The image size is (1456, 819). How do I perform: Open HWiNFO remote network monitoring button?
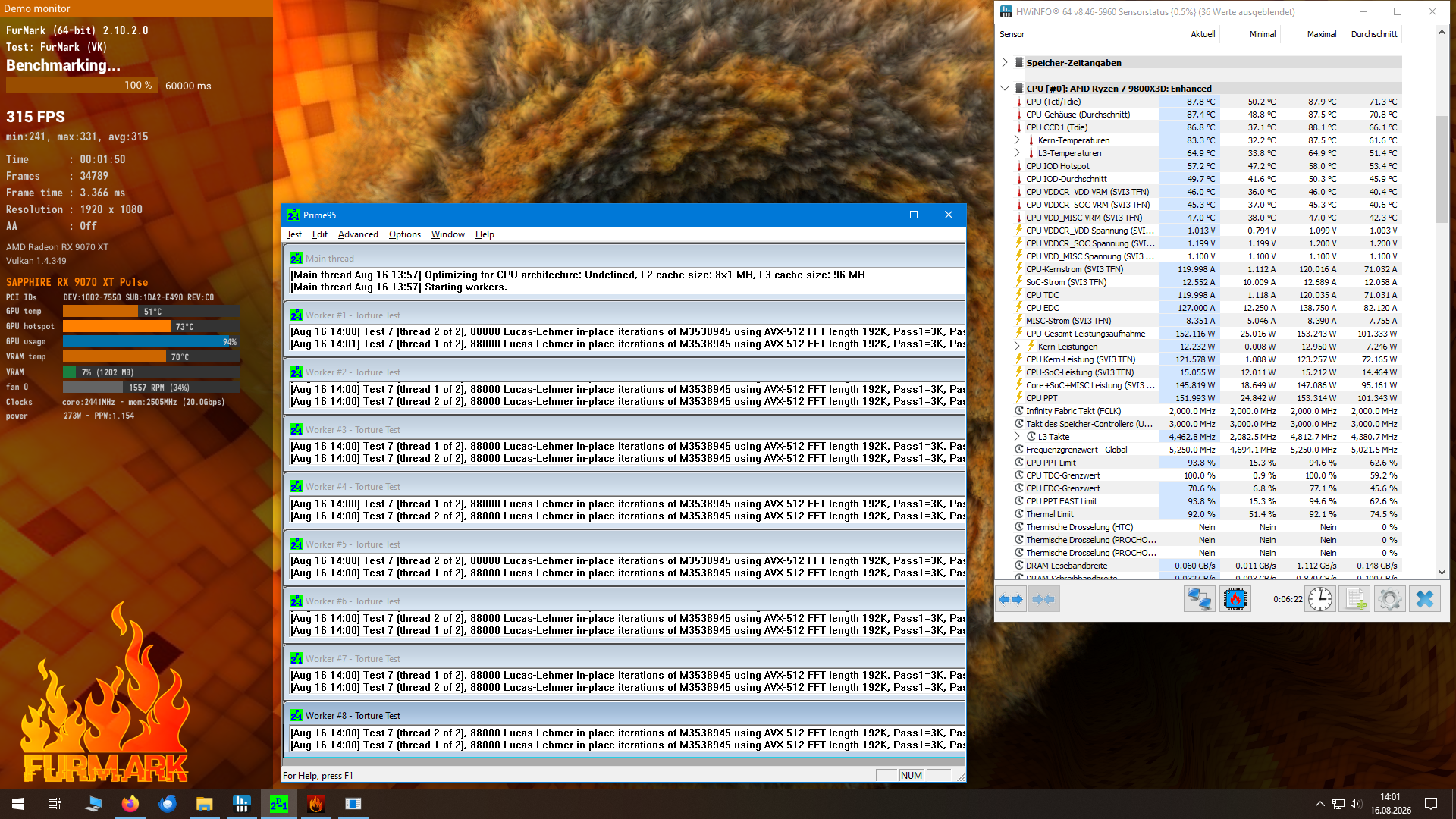coord(1199,599)
